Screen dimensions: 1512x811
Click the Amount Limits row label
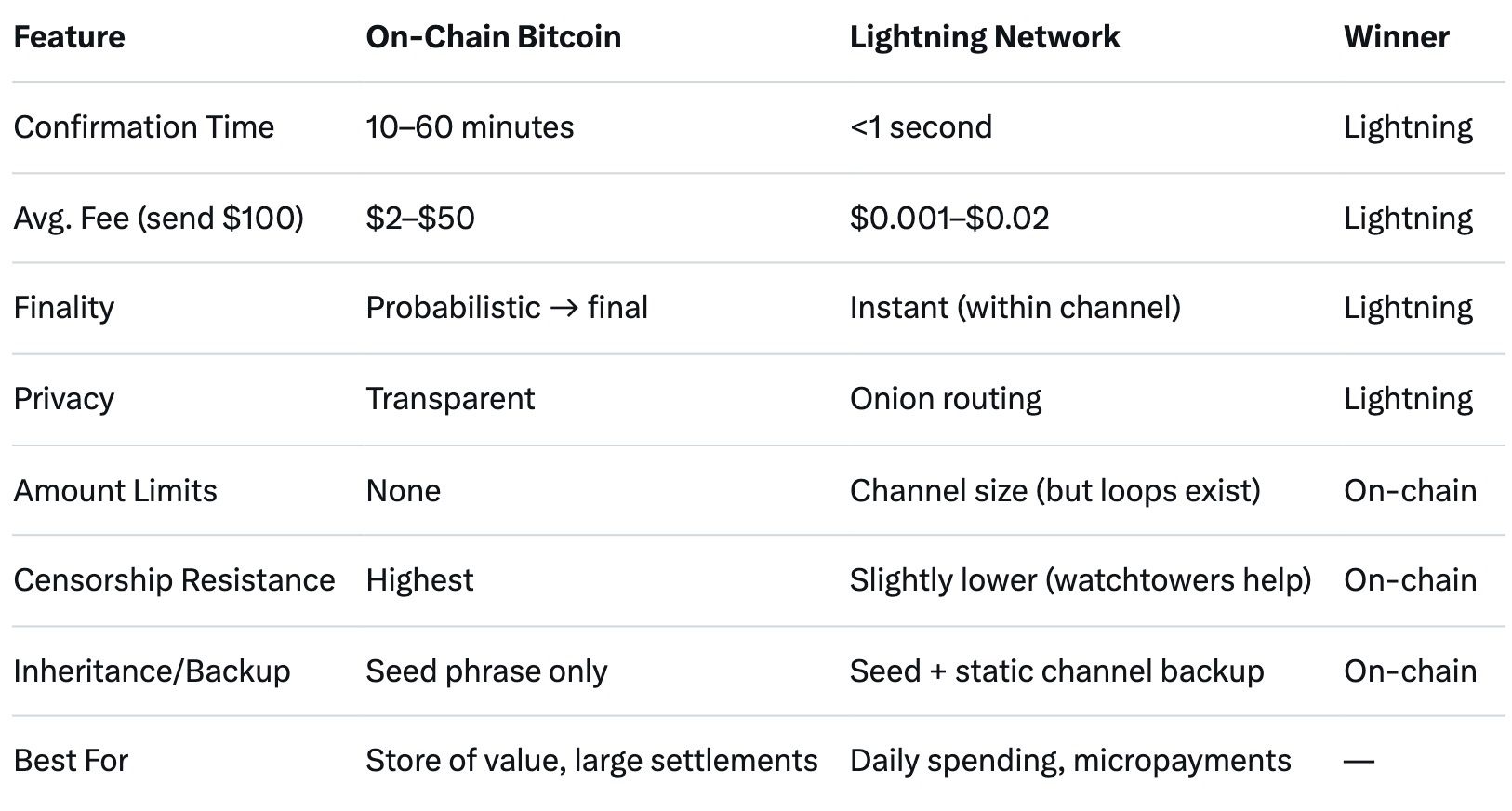[x=115, y=490]
